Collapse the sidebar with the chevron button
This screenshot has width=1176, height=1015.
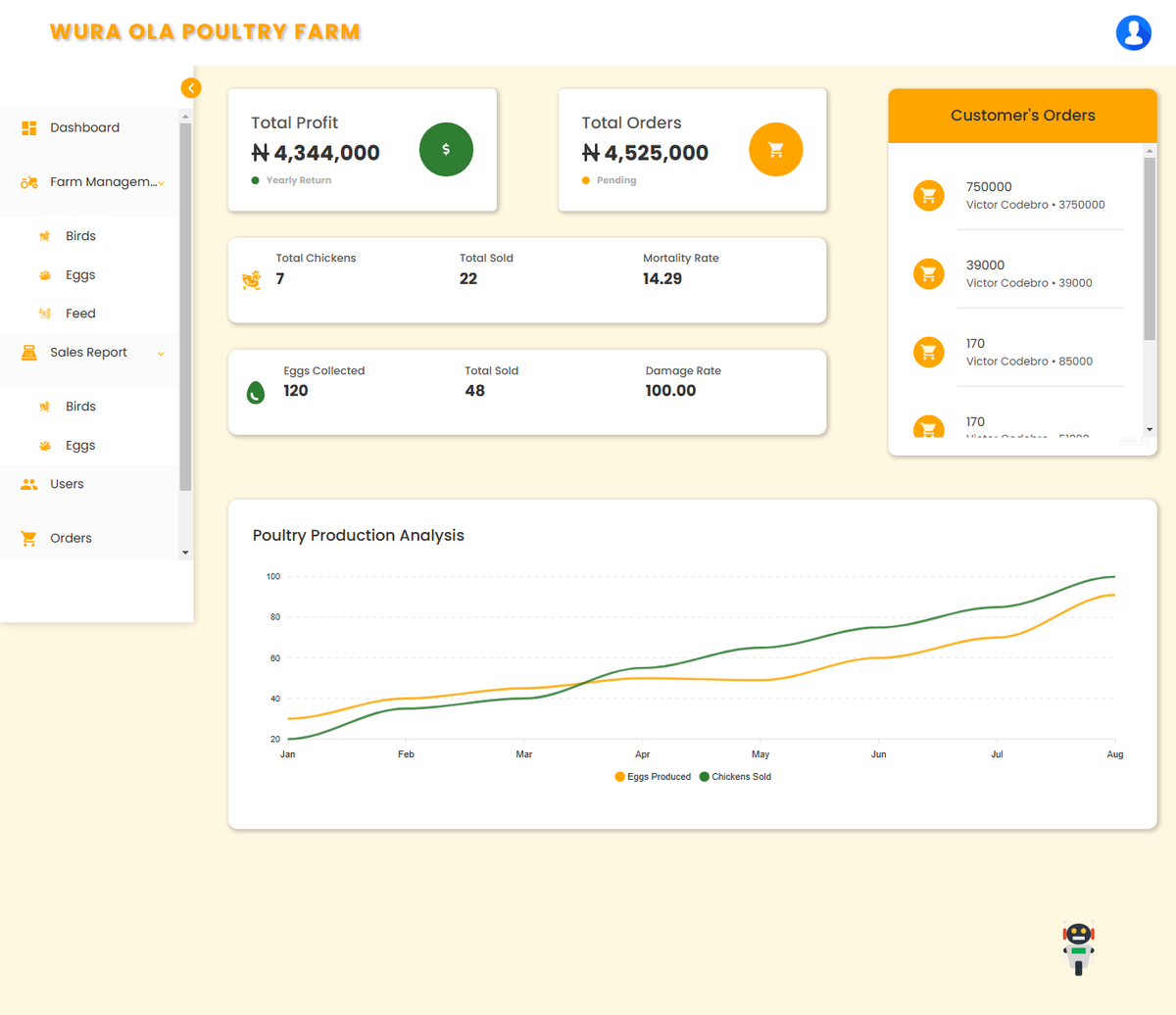[x=191, y=87]
